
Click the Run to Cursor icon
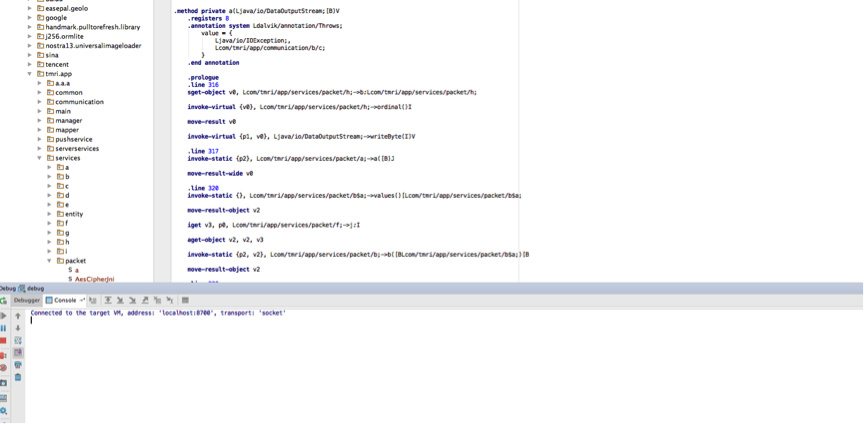(x=170, y=300)
